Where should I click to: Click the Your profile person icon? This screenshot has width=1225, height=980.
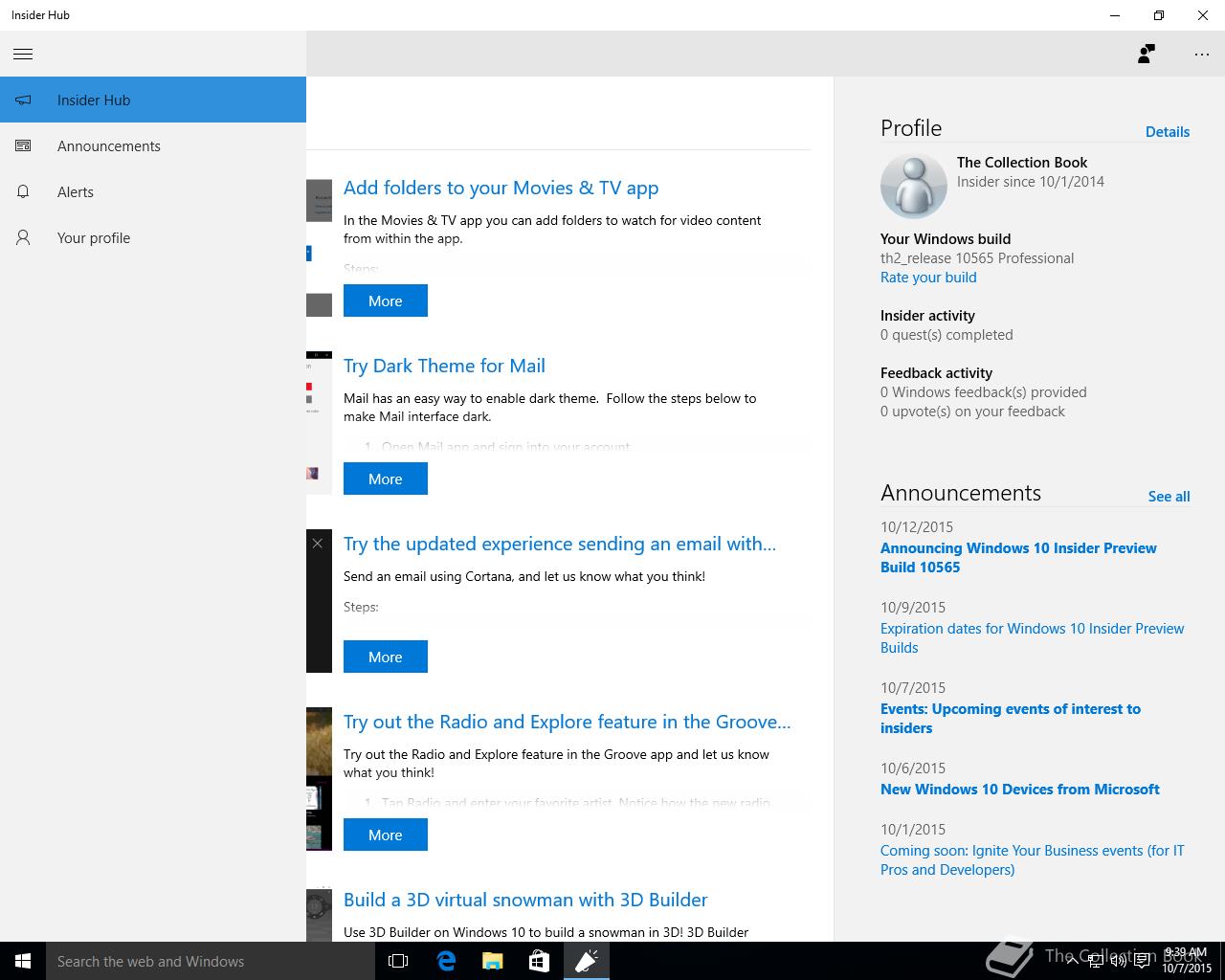click(23, 238)
